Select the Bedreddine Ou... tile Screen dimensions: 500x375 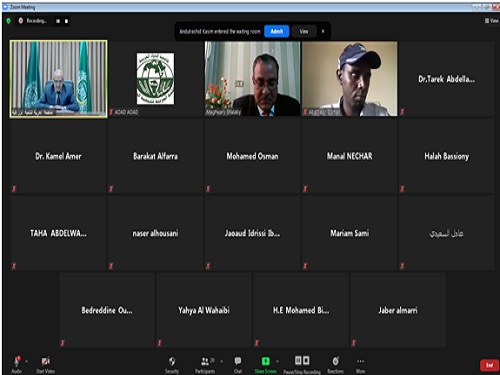[x=107, y=310]
